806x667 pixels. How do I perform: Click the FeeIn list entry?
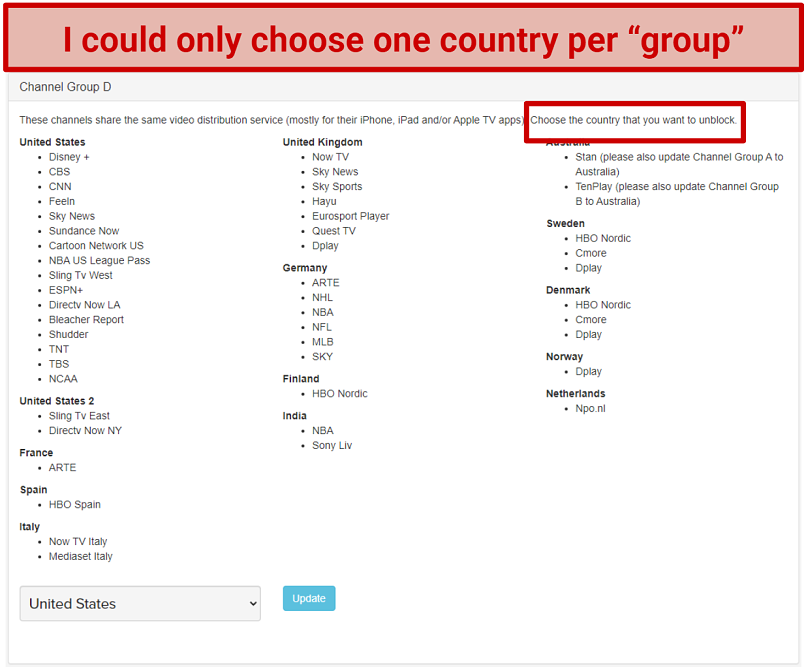click(x=62, y=201)
